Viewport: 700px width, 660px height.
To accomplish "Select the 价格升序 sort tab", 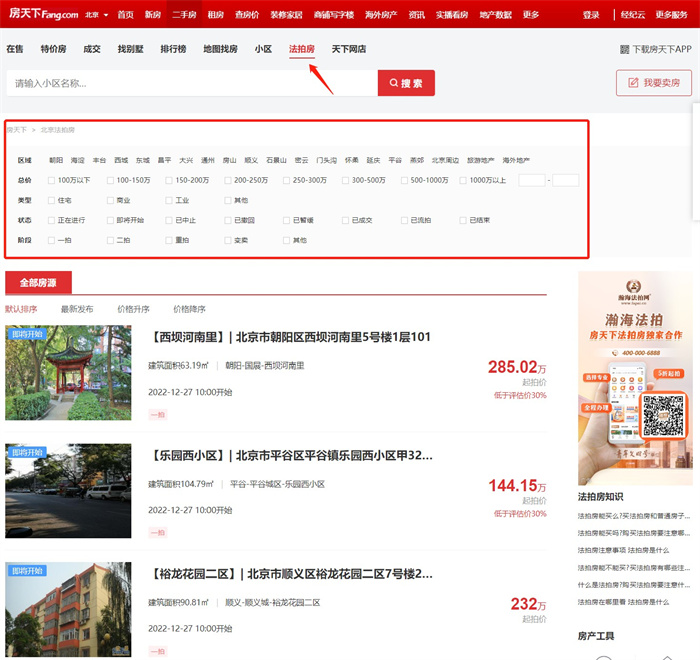I will tap(133, 309).
